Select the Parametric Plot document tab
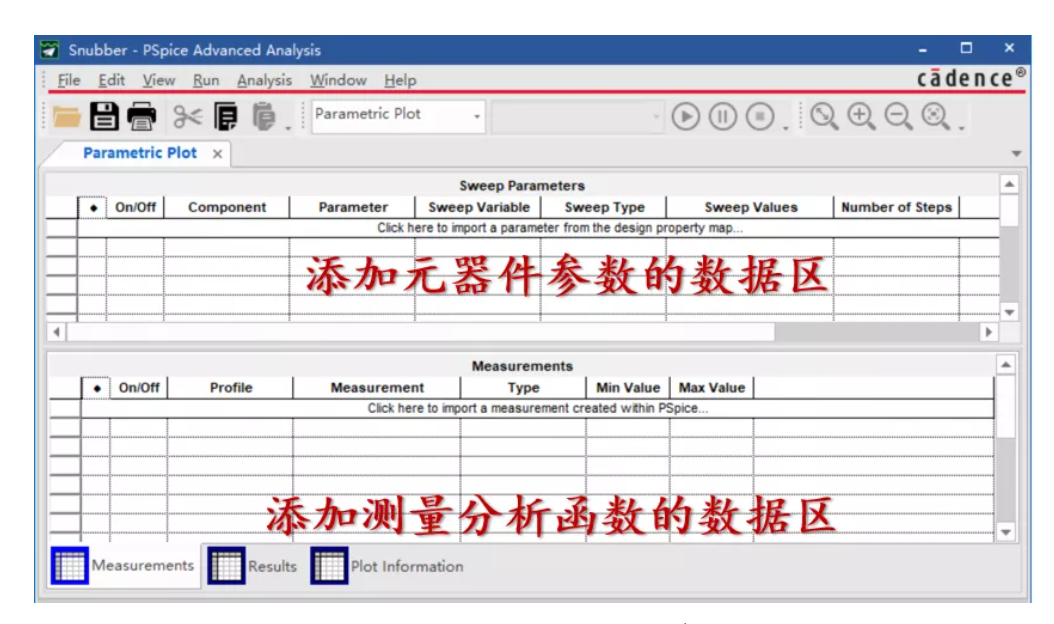Screen dimensions: 1054x624 [140, 153]
